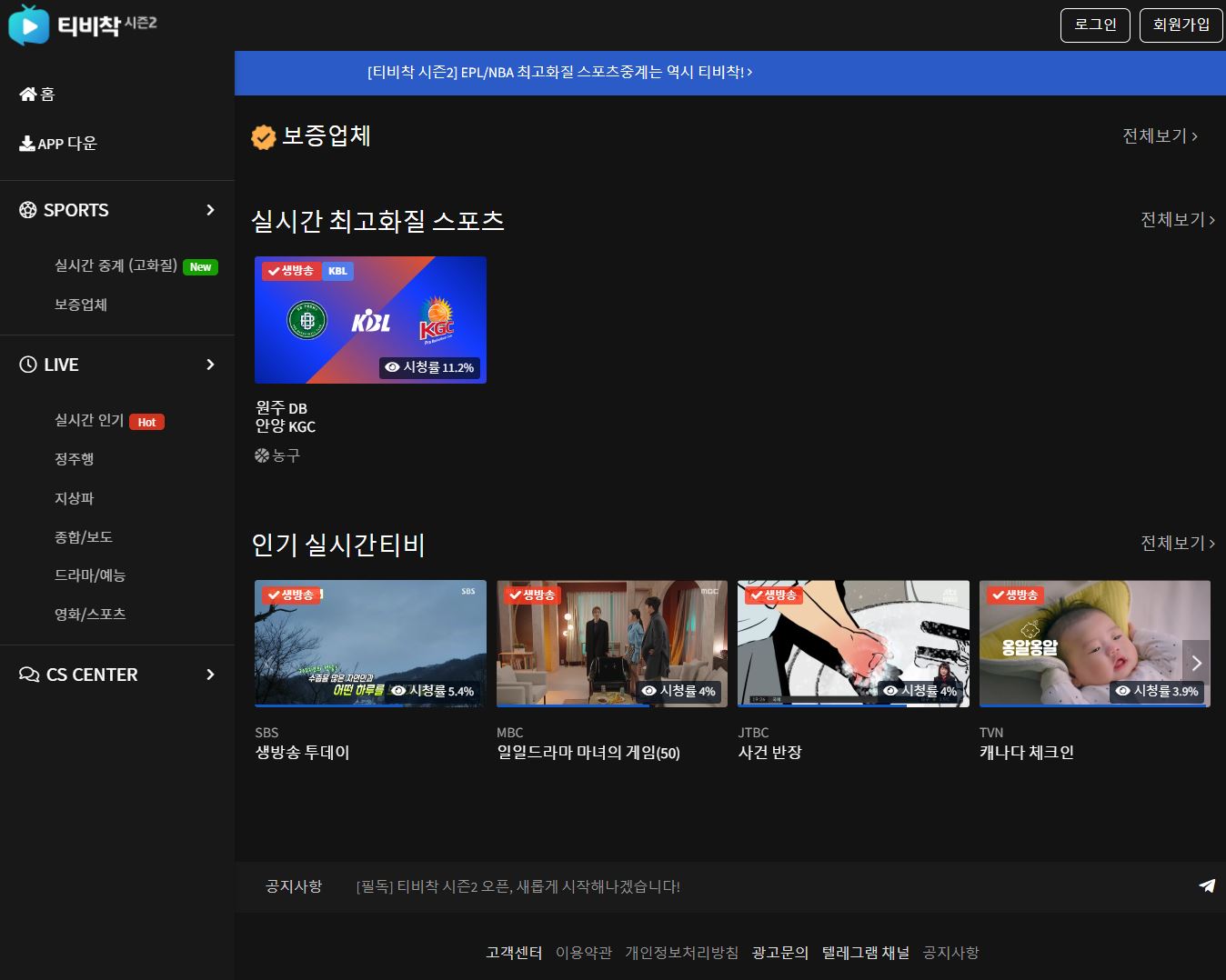
Task: Click the paper plane icon in notice bar
Action: 1207,885
